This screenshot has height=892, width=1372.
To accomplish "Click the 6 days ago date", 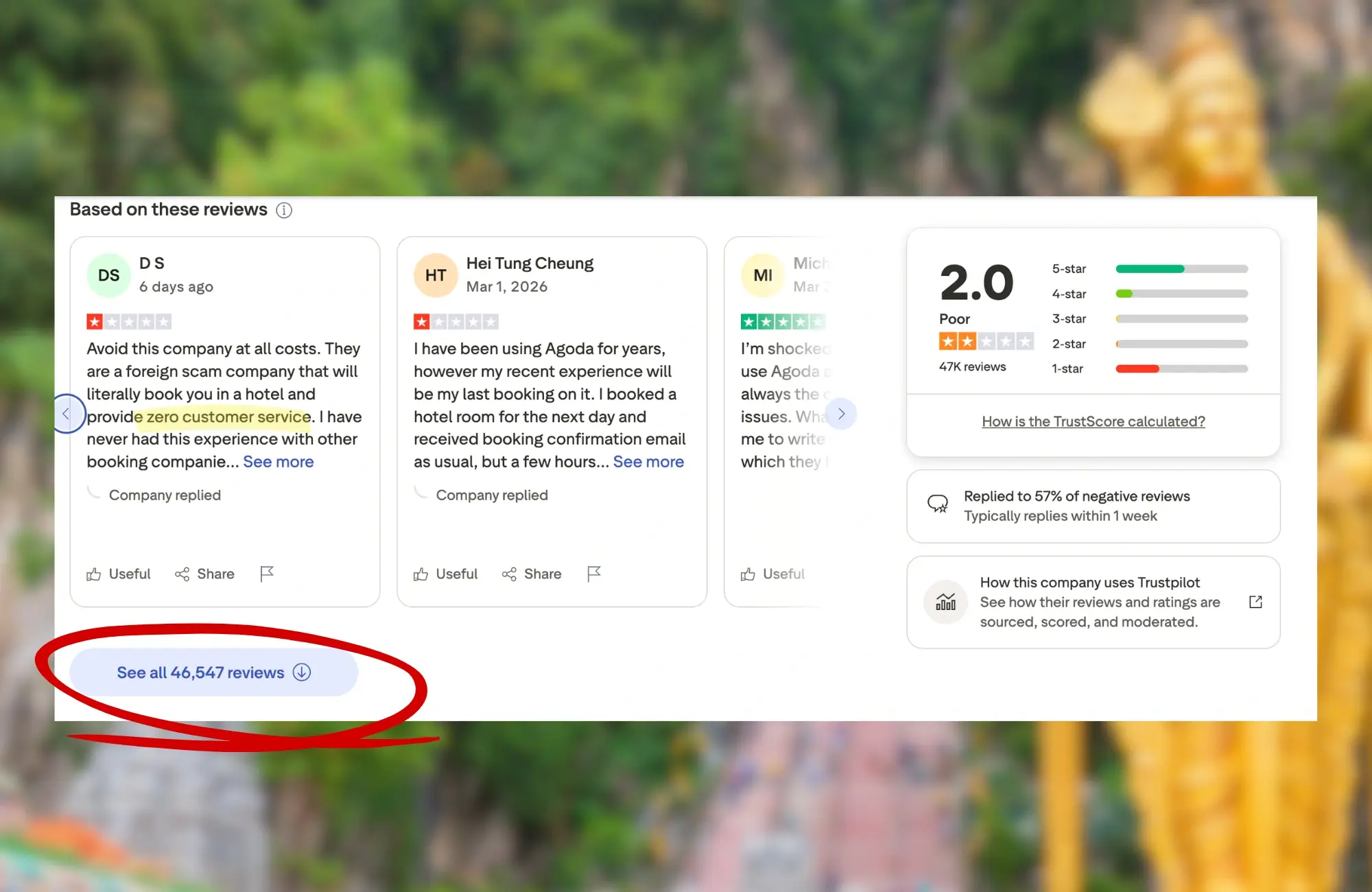I will 176,287.
